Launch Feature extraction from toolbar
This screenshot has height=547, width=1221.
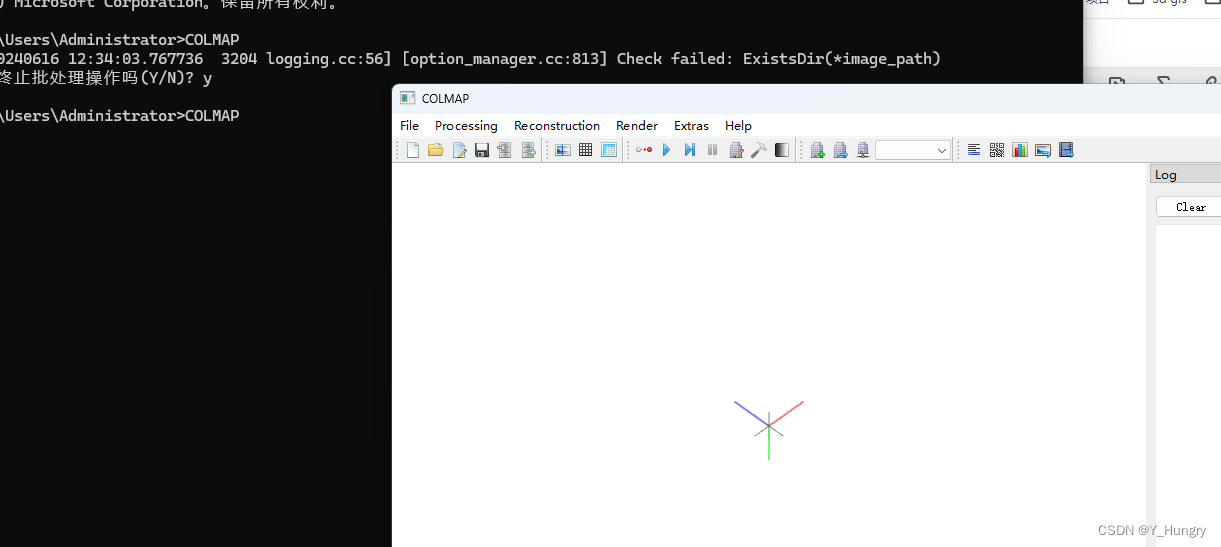563,150
